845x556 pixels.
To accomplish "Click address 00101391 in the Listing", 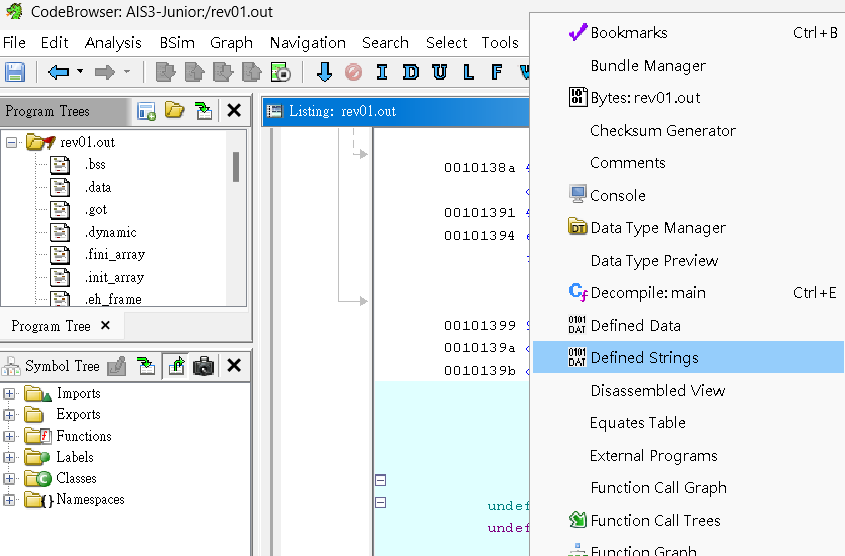I will [480, 213].
